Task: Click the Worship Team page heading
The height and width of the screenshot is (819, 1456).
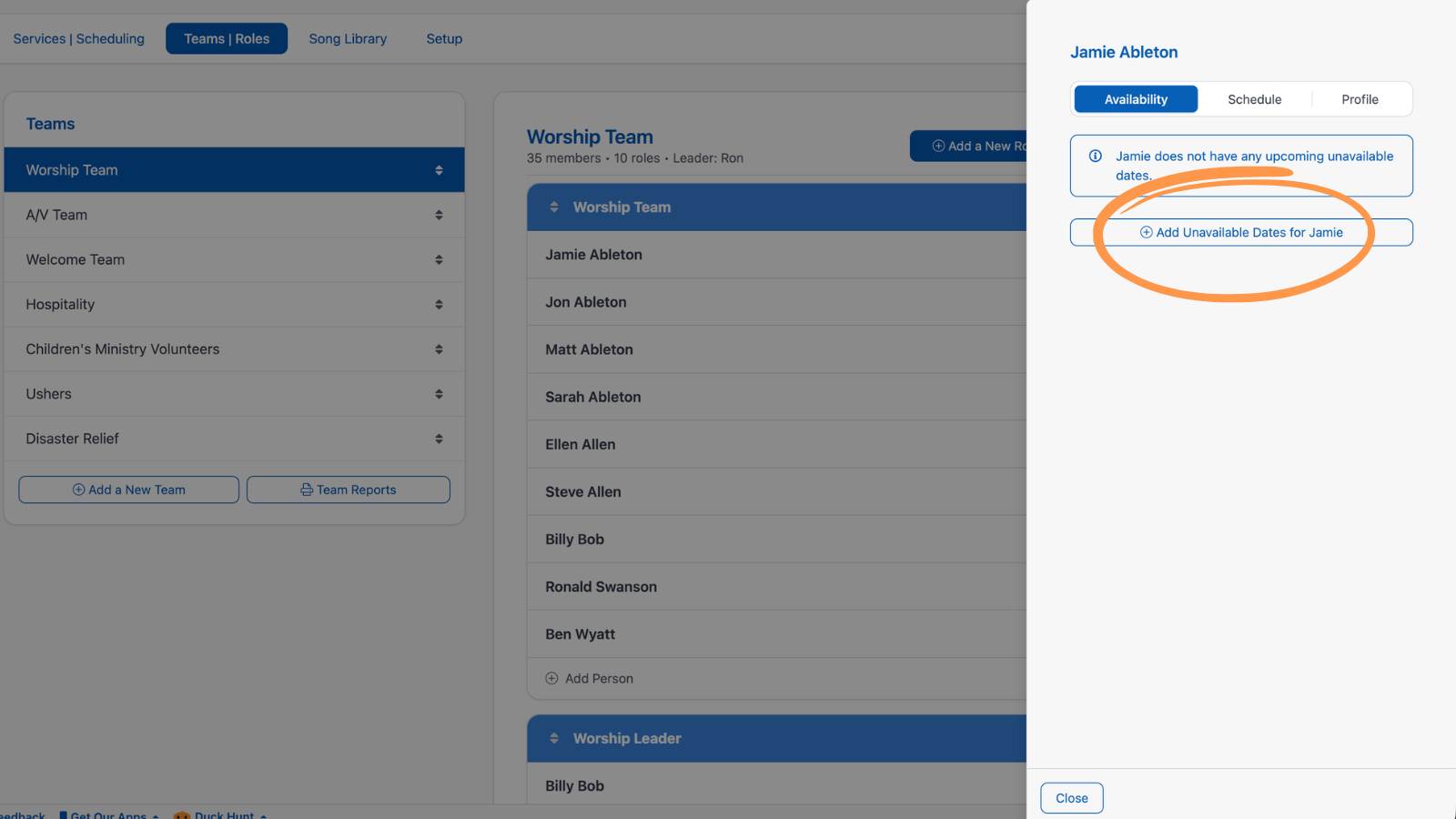Action: (590, 136)
